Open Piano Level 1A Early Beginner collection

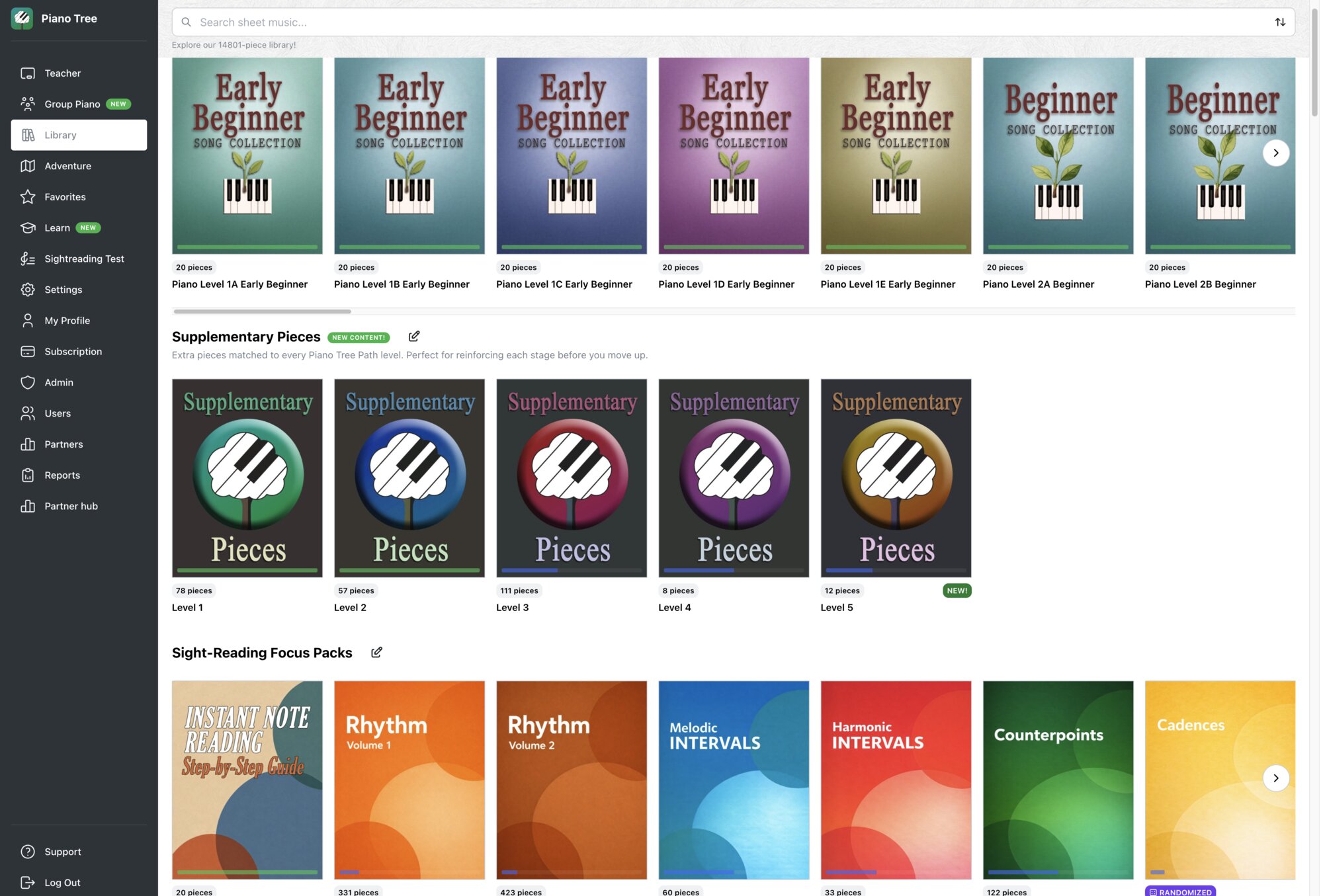click(247, 155)
